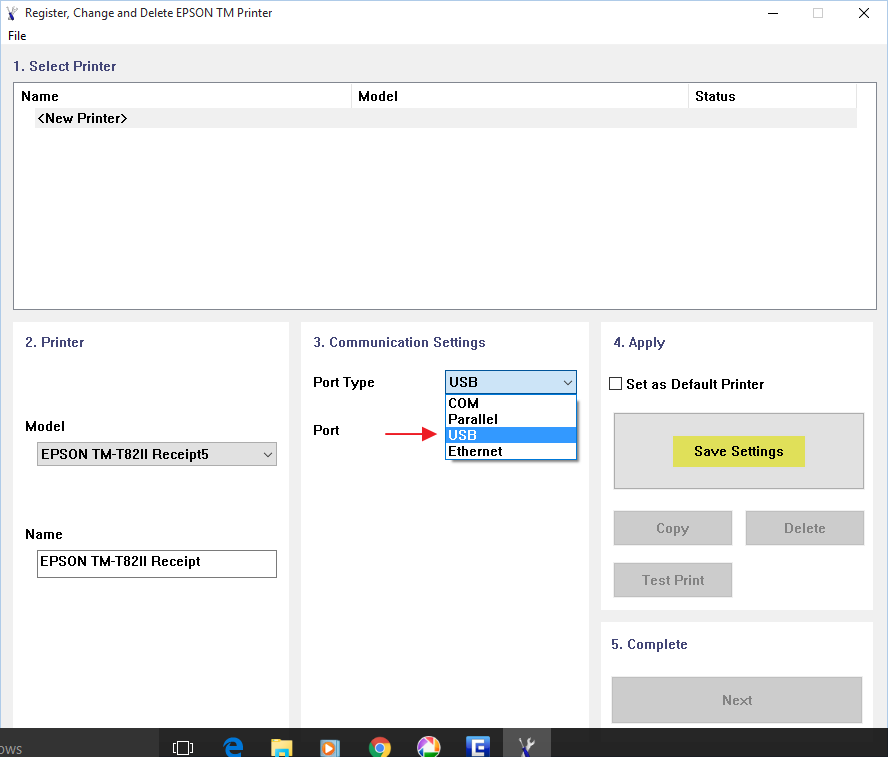
Task: Open File Explorer from the taskbar
Action: point(282,746)
